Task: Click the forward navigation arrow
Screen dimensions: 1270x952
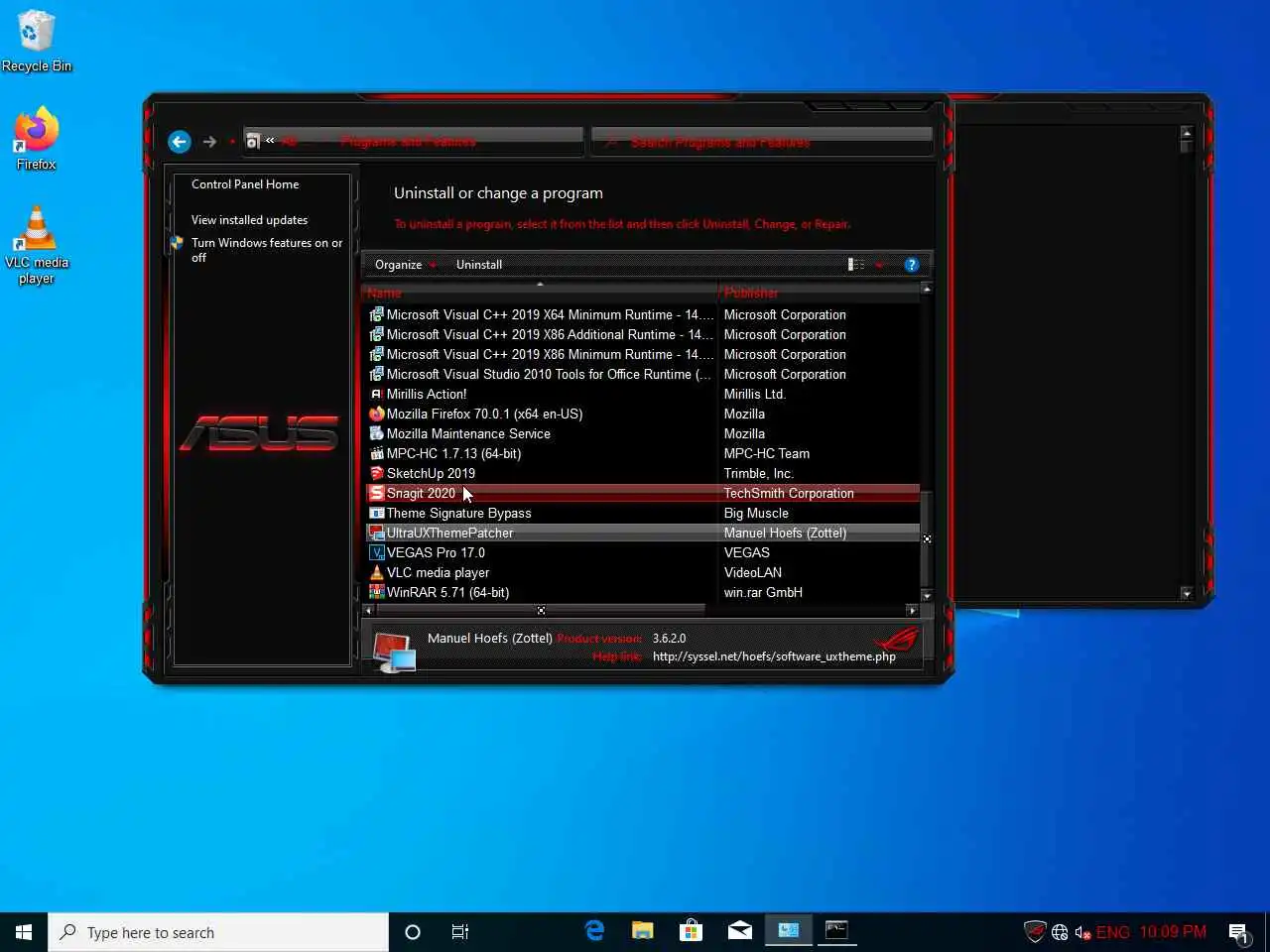Action: click(x=209, y=142)
